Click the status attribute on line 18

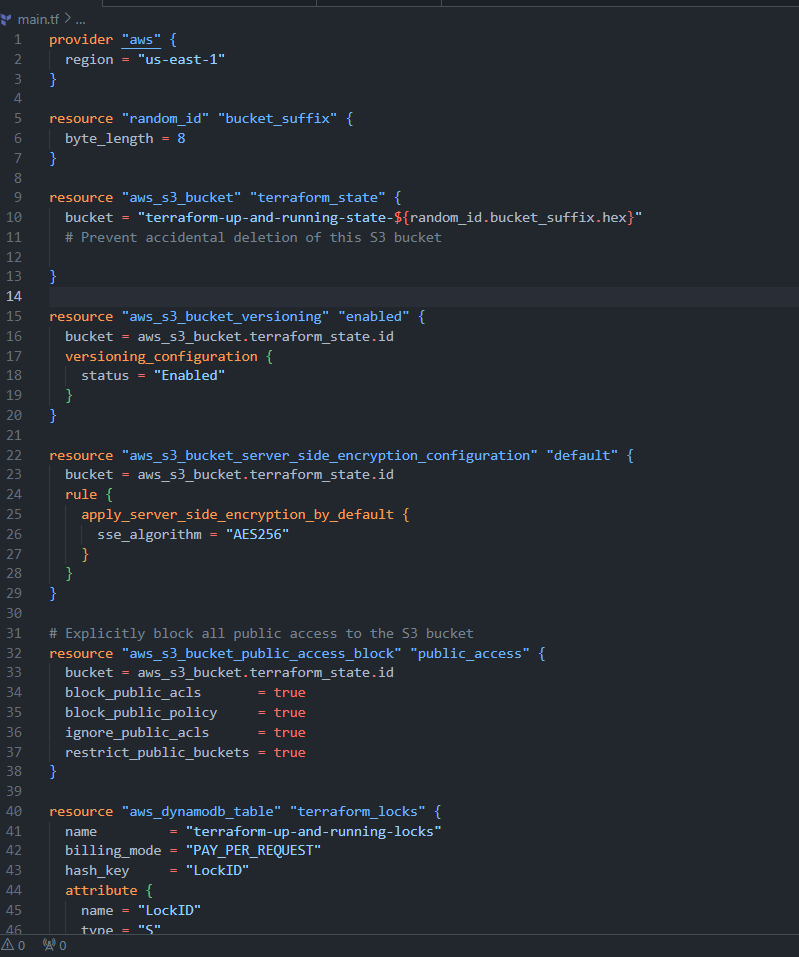coord(105,376)
